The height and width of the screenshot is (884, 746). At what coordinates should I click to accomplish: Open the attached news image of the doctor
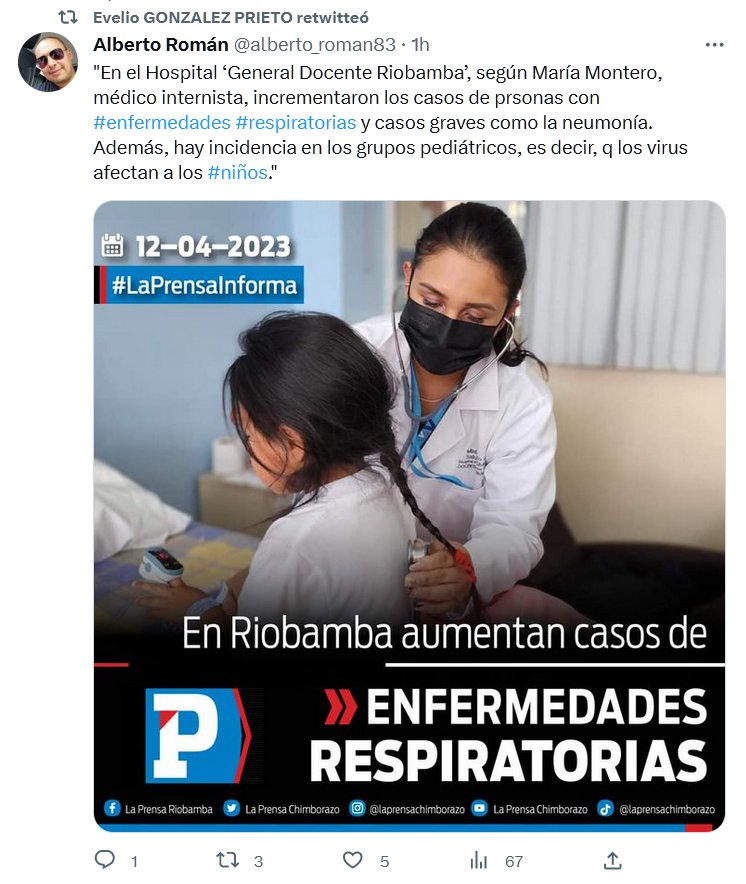click(x=409, y=516)
